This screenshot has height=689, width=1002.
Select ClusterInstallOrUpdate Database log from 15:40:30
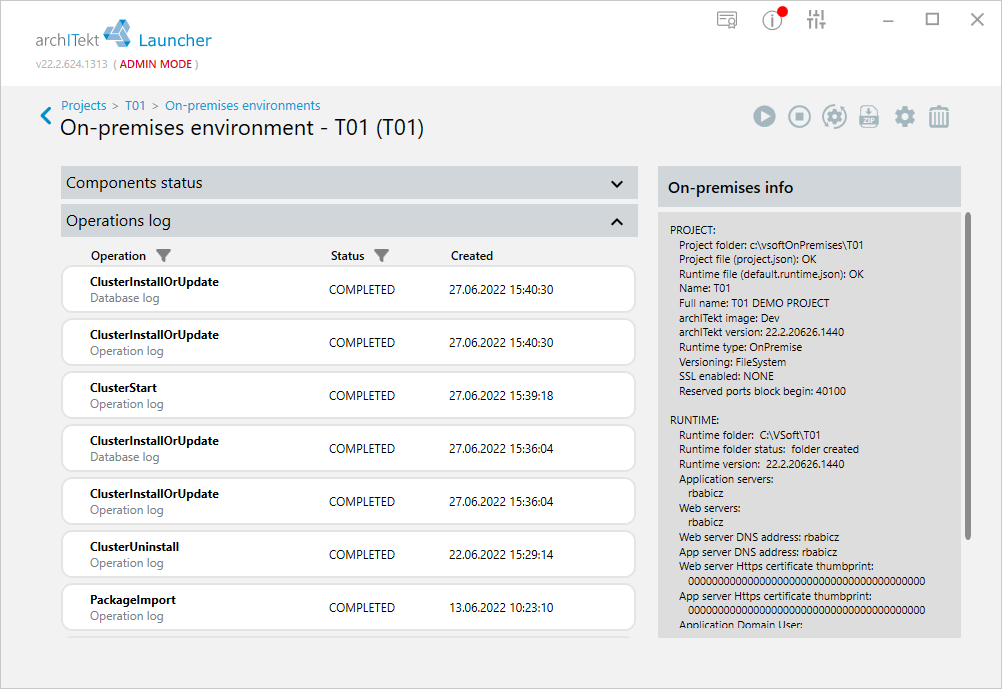(348, 290)
